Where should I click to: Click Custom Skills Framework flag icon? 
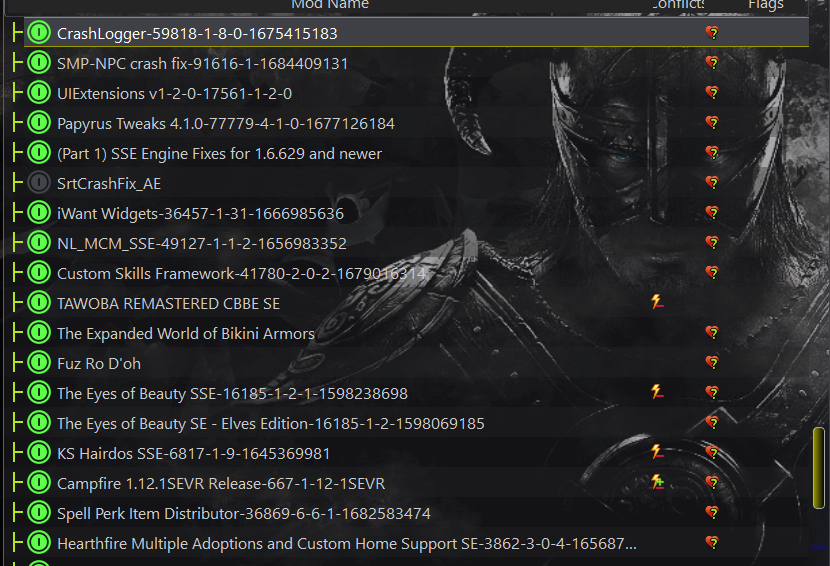tap(712, 273)
